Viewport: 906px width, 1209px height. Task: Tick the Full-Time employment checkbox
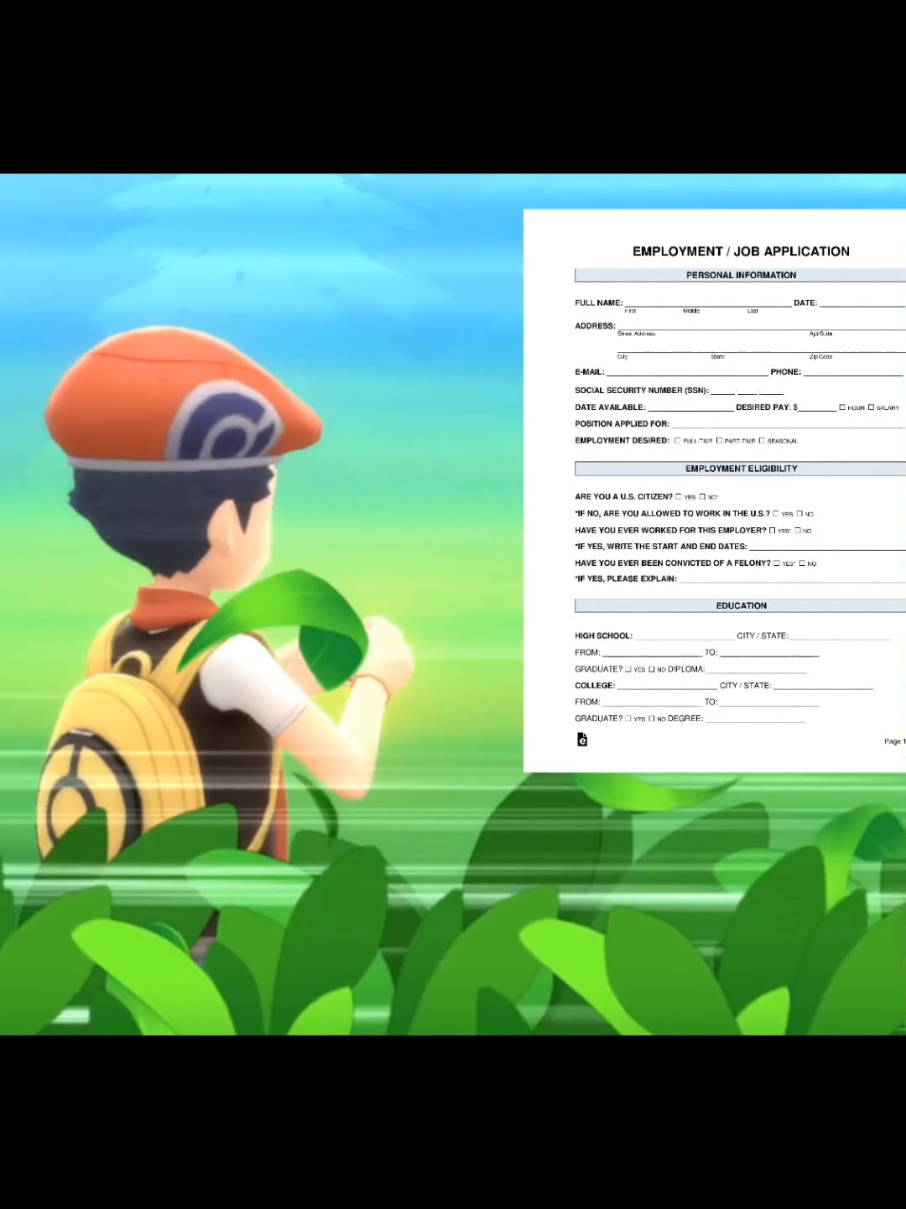point(677,441)
